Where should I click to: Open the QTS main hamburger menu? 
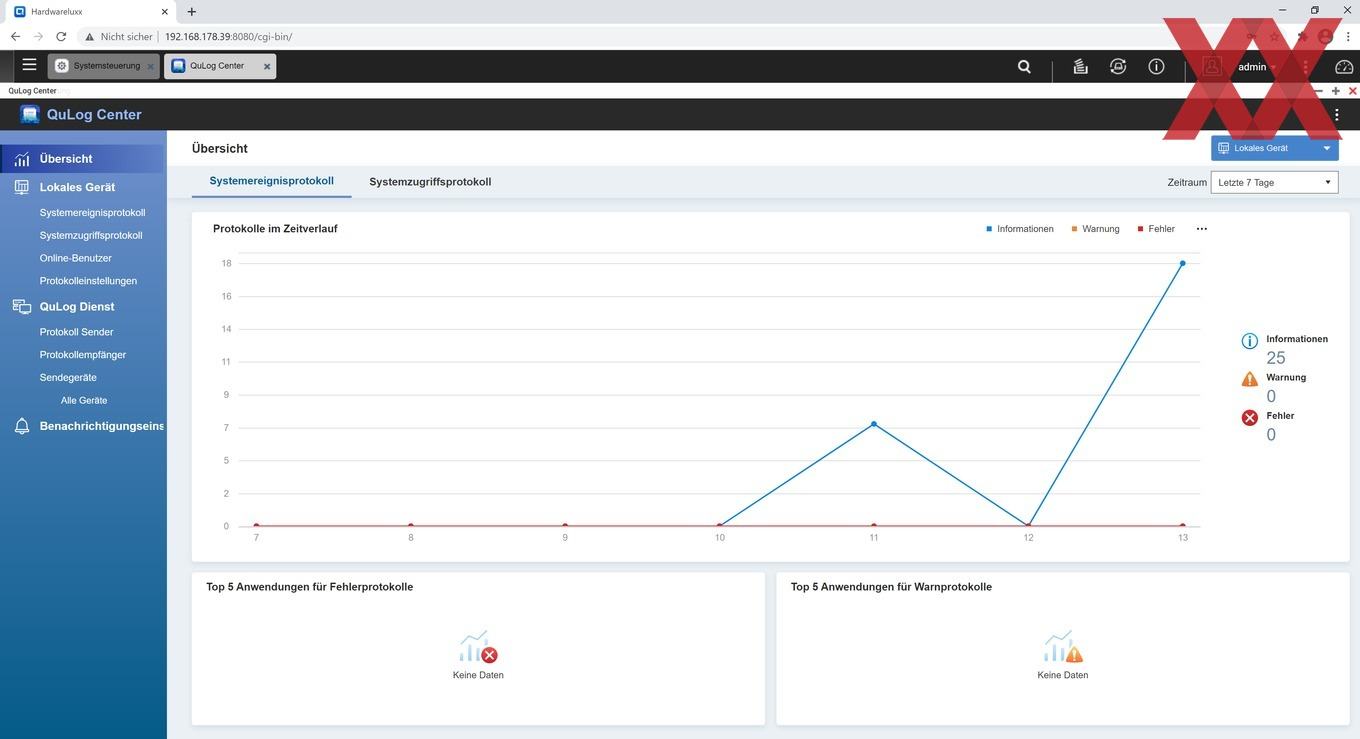click(29, 65)
